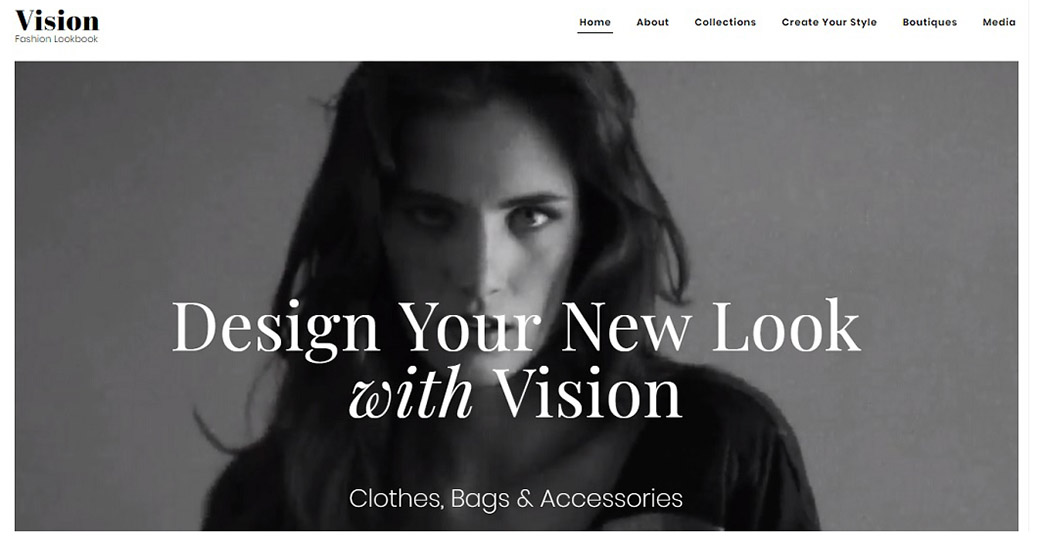
Task: Click the Vision site logo
Action: click(x=57, y=21)
